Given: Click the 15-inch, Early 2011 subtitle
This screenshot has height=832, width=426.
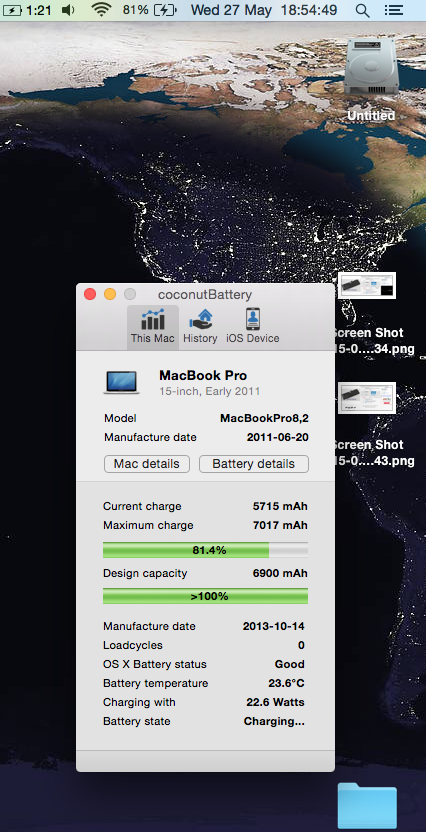Looking at the screenshot, I should pyautogui.click(x=210, y=392).
